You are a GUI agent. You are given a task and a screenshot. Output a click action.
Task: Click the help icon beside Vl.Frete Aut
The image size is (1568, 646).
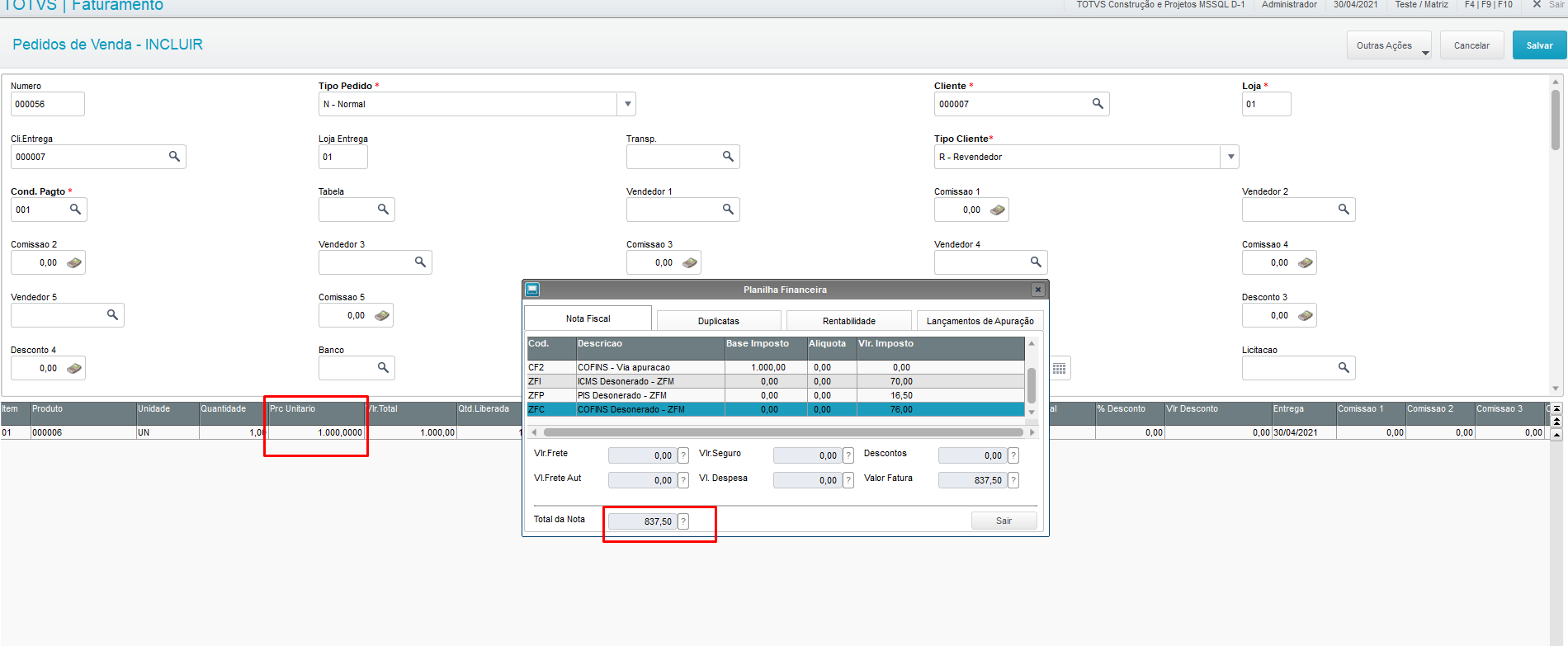(683, 480)
